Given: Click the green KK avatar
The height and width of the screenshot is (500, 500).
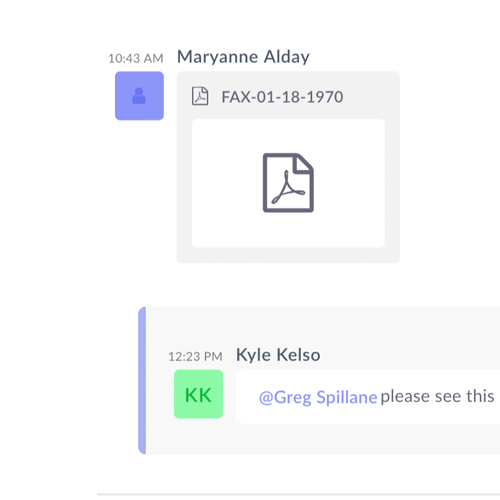Looking at the screenshot, I should coord(198,394).
